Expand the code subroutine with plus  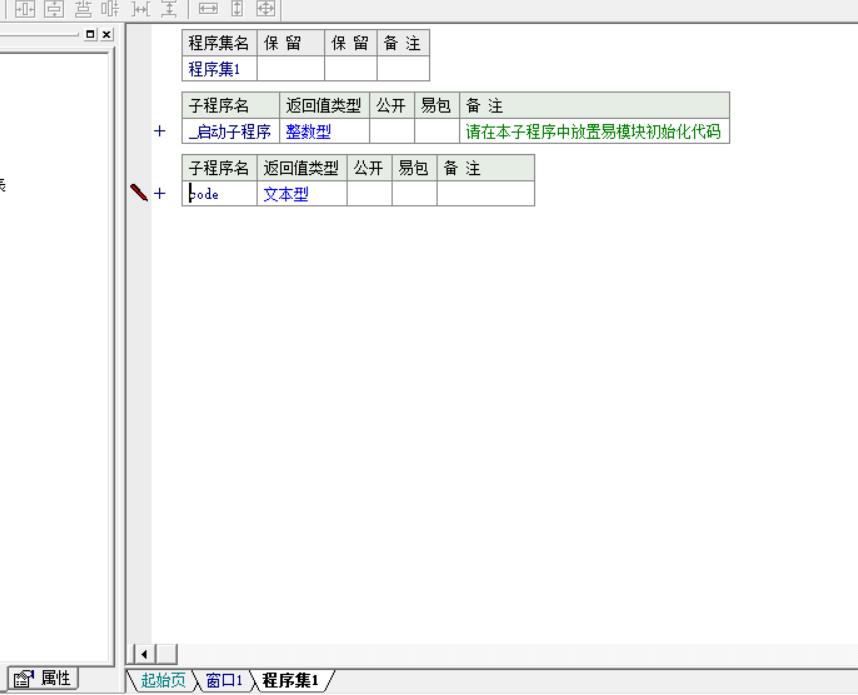pyautogui.click(x=160, y=193)
